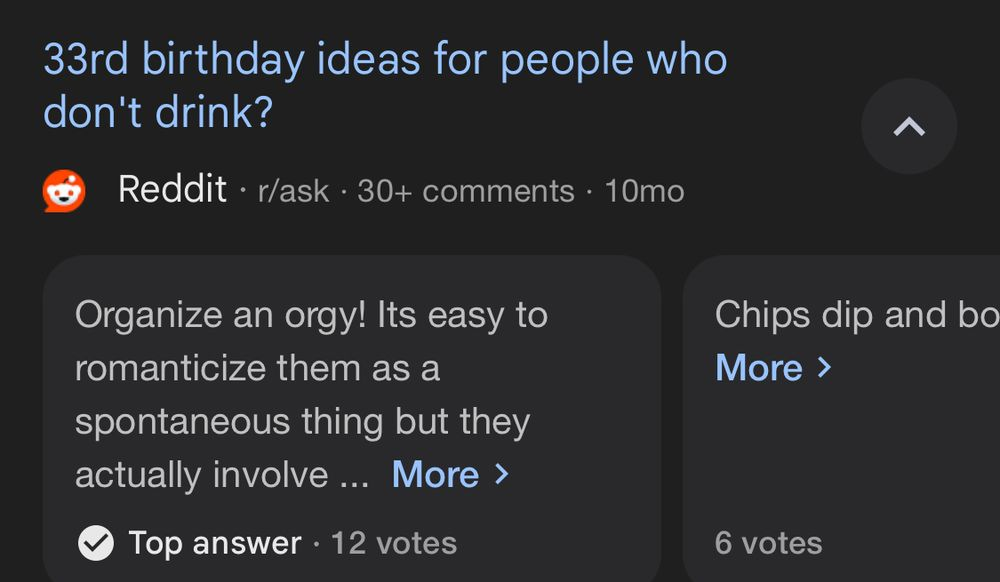
Task: Click the 6 votes label
Action: pyautogui.click(x=767, y=543)
